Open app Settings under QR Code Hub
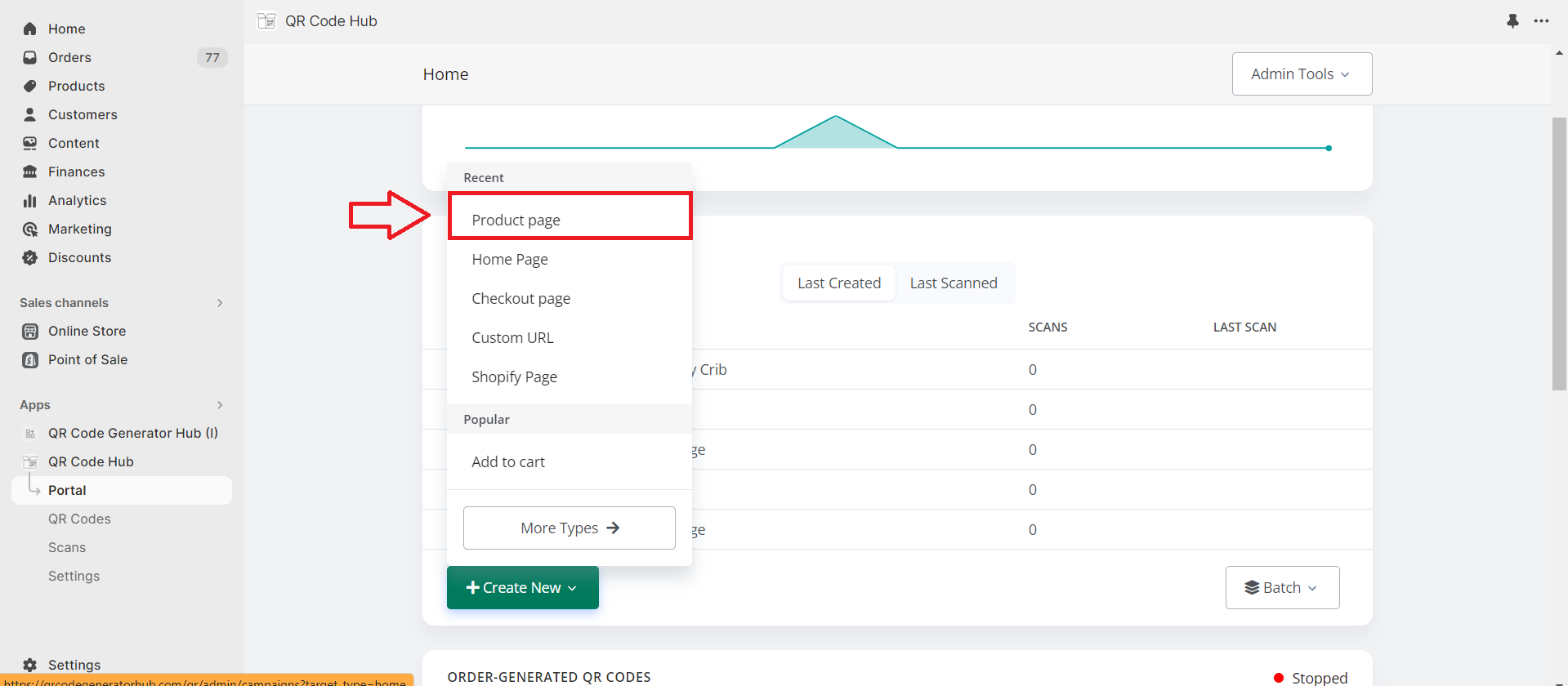Viewport: 1568px width, 686px height. click(x=74, y=576)
